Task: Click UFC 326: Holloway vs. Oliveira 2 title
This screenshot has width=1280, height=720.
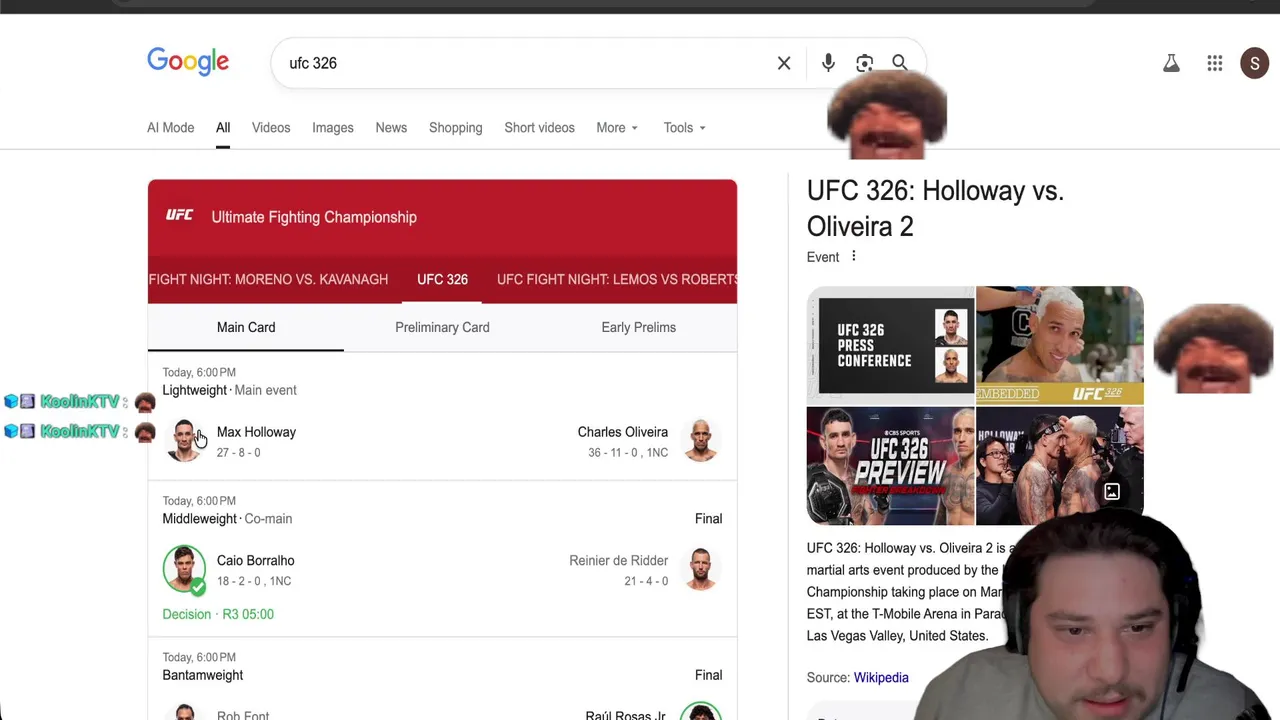Action: tap(935, 208)
